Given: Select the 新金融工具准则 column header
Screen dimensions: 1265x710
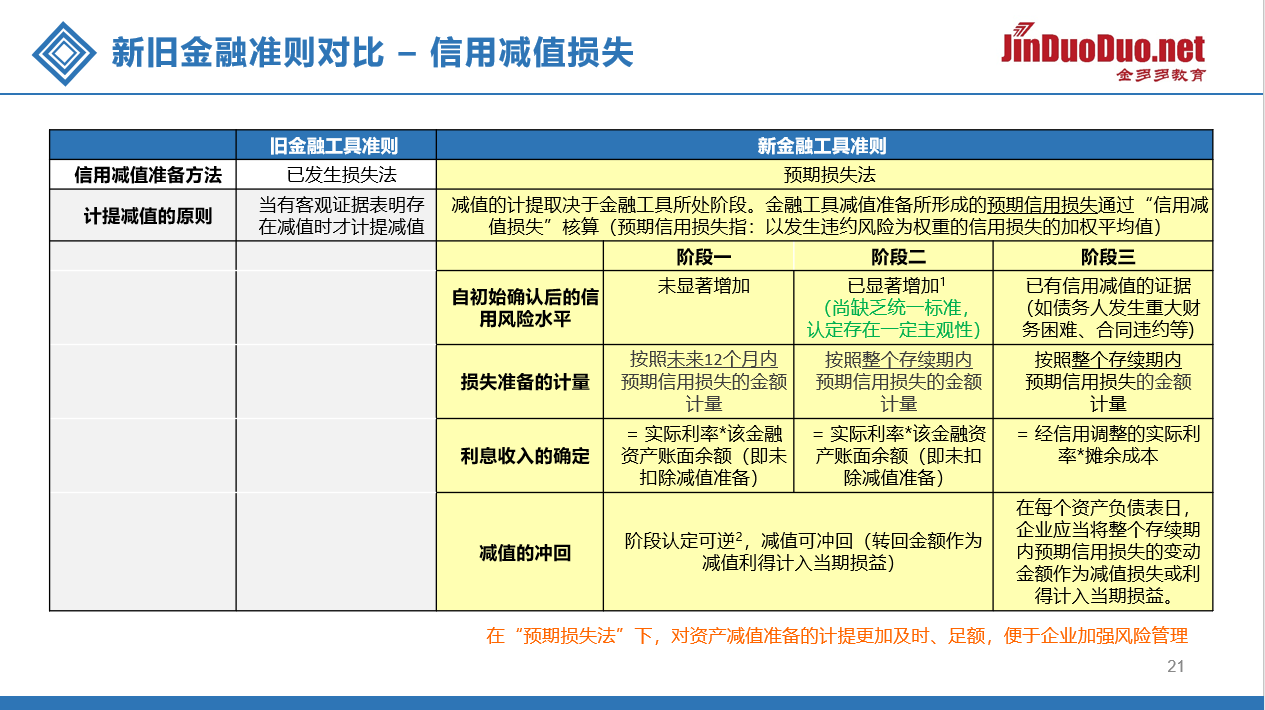Looking at the screenshot, I should click(x=823, y=146).
